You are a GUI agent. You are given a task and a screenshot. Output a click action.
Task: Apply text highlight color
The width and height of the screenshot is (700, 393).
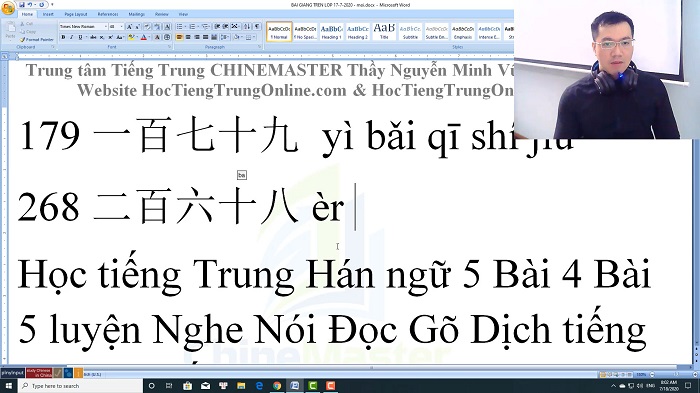131,37
